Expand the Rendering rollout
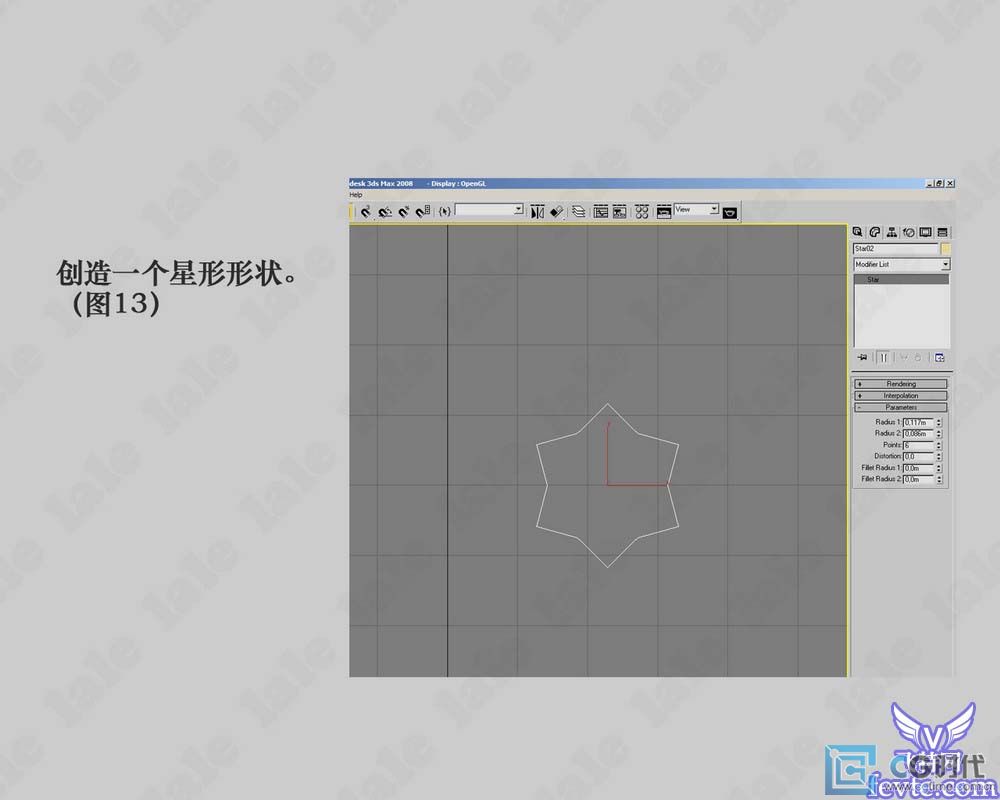Viewport: 1000px width, 800px height. point(901,384)
